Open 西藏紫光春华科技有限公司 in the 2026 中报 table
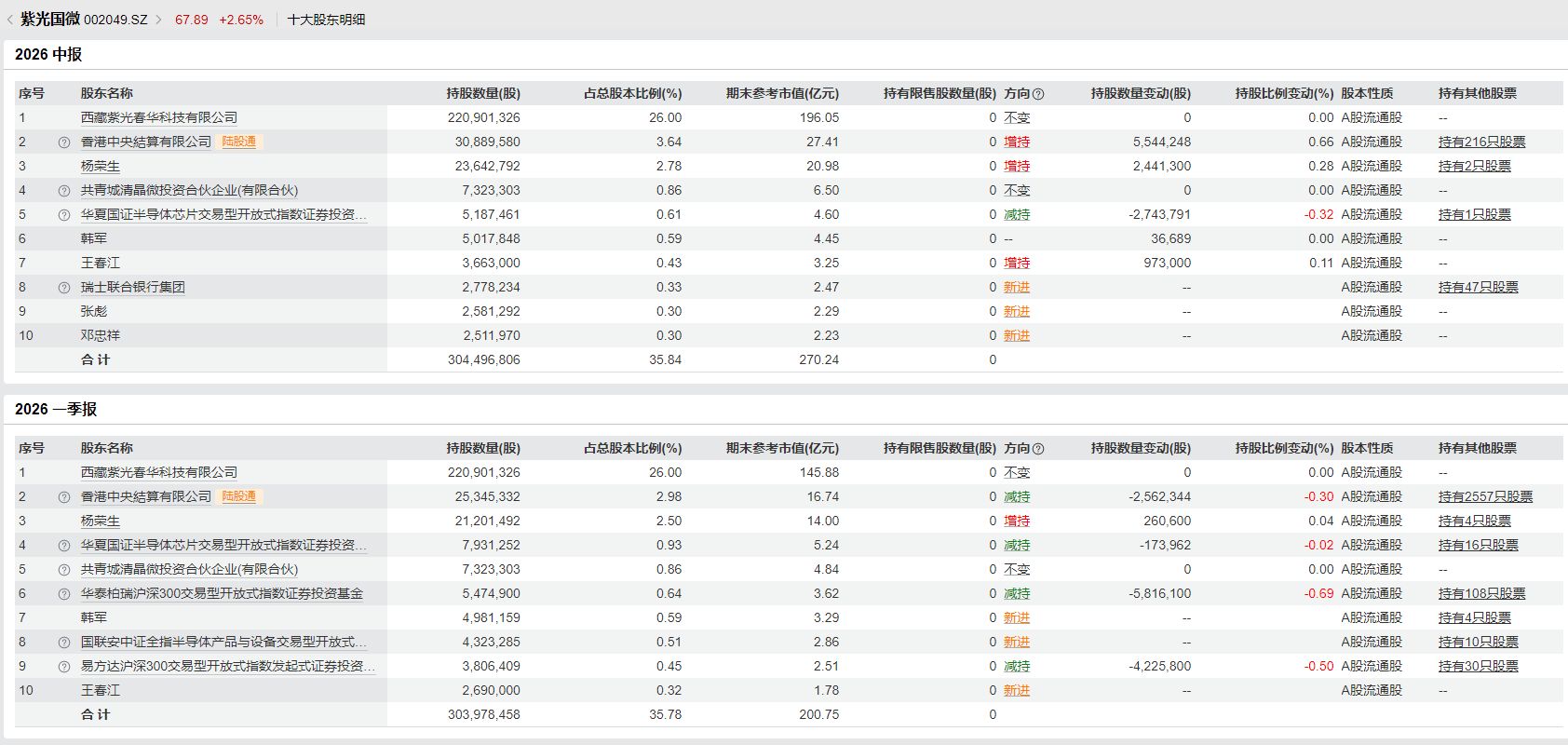 [x=159, y=117]
